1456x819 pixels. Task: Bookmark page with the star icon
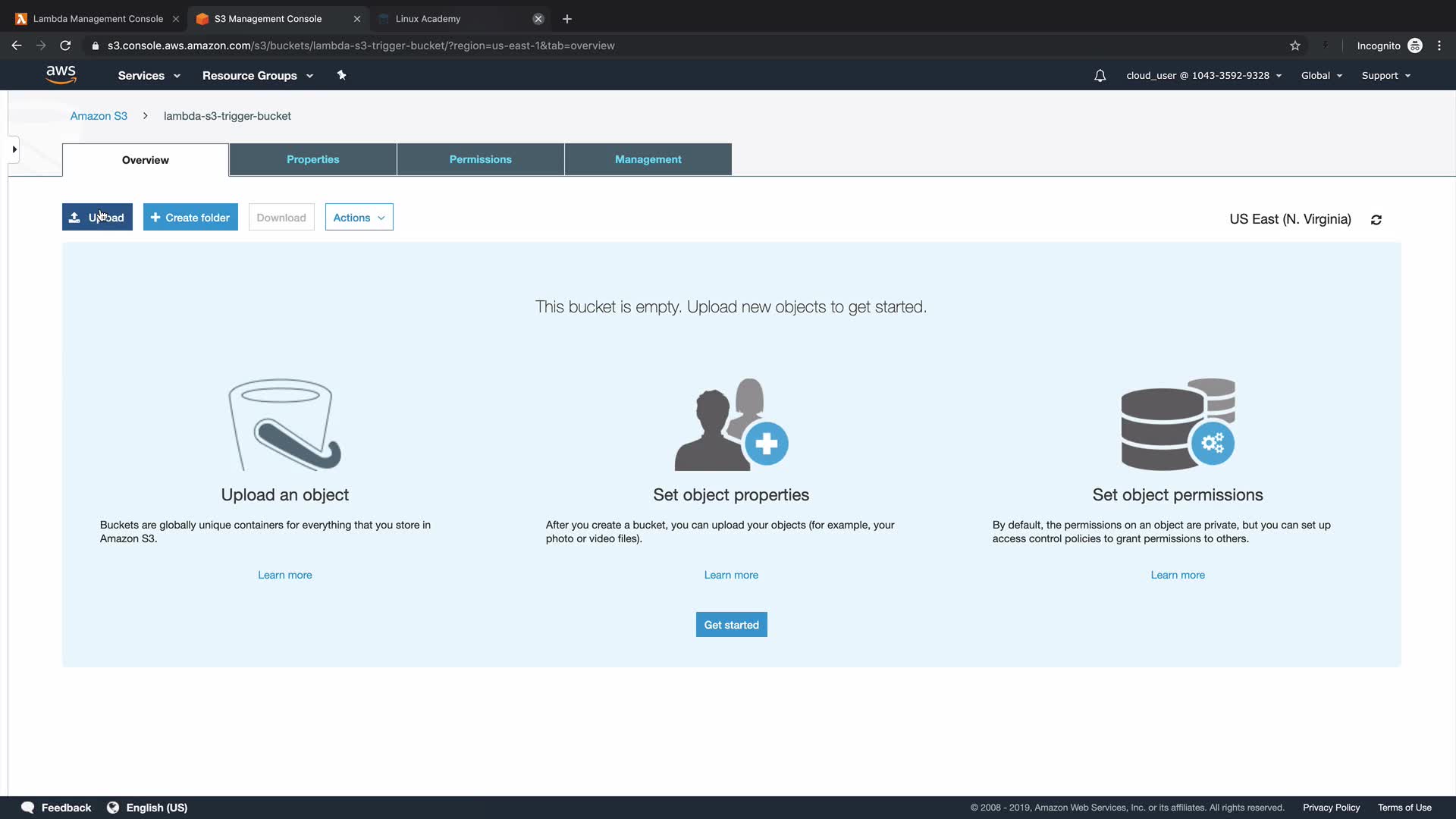(1295, 45)
